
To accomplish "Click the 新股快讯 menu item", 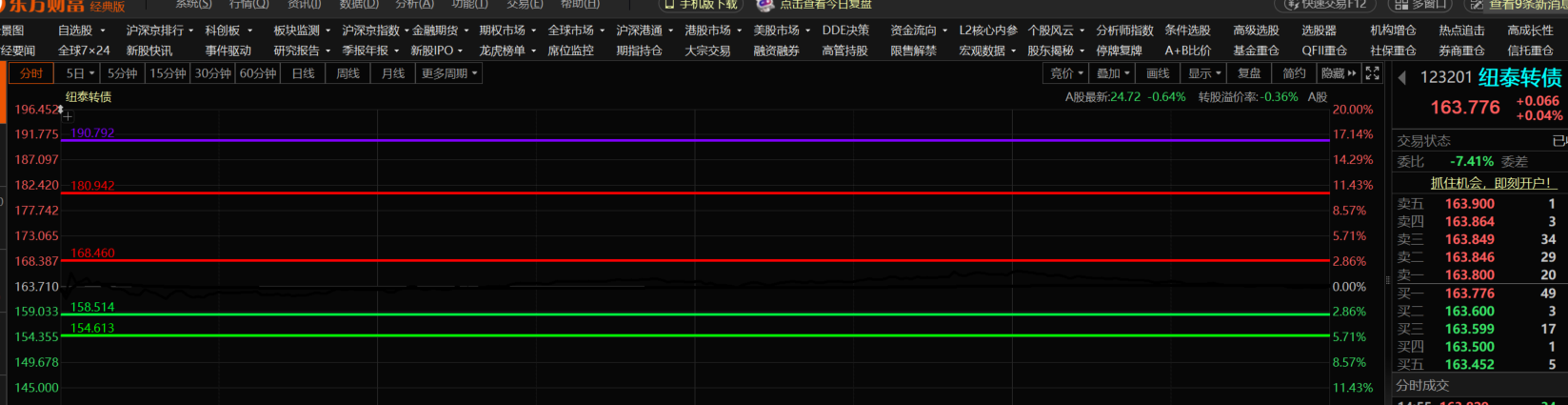I will 149,51.
